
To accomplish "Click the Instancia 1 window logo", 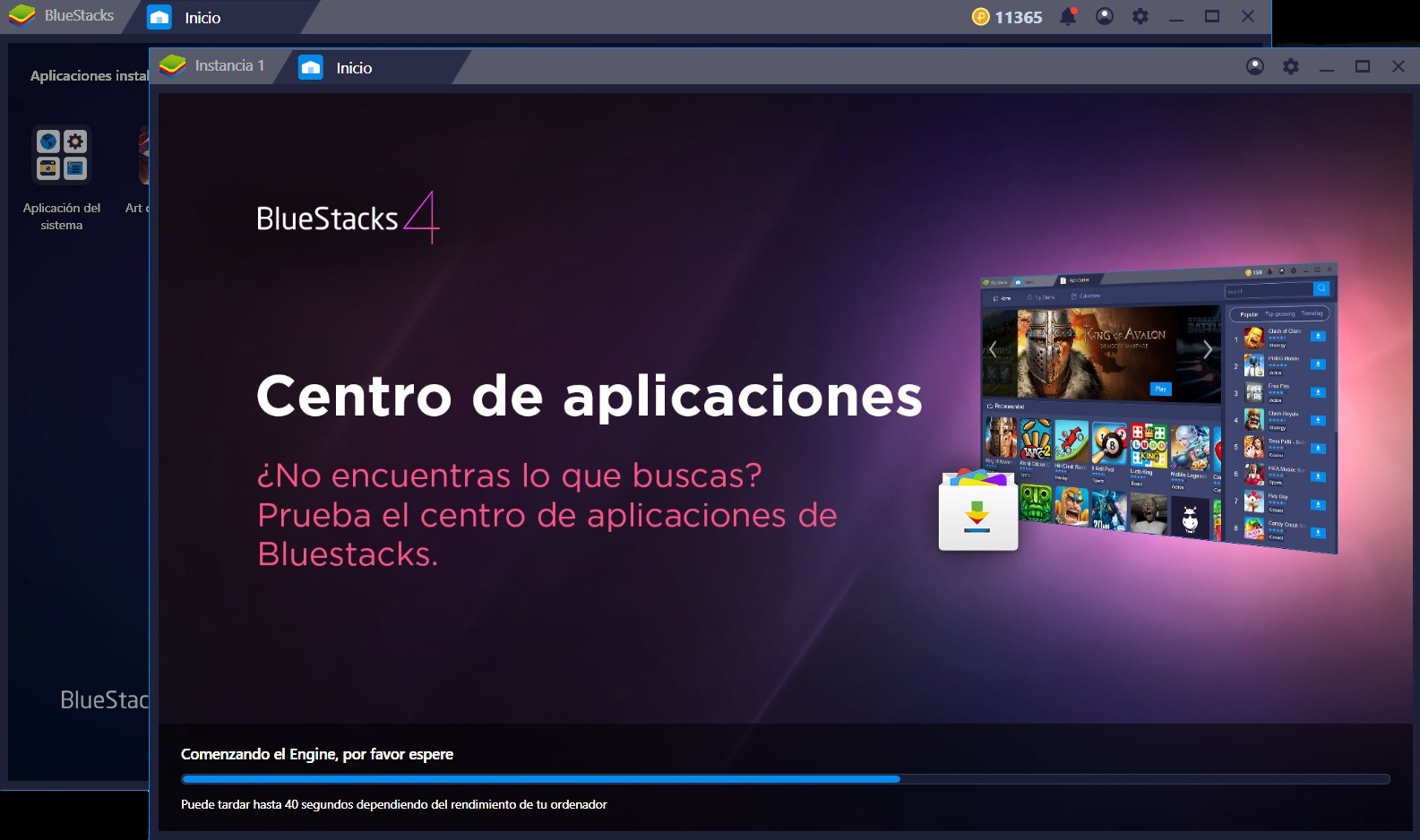I will pyautogui.click(x=172, y=66).
